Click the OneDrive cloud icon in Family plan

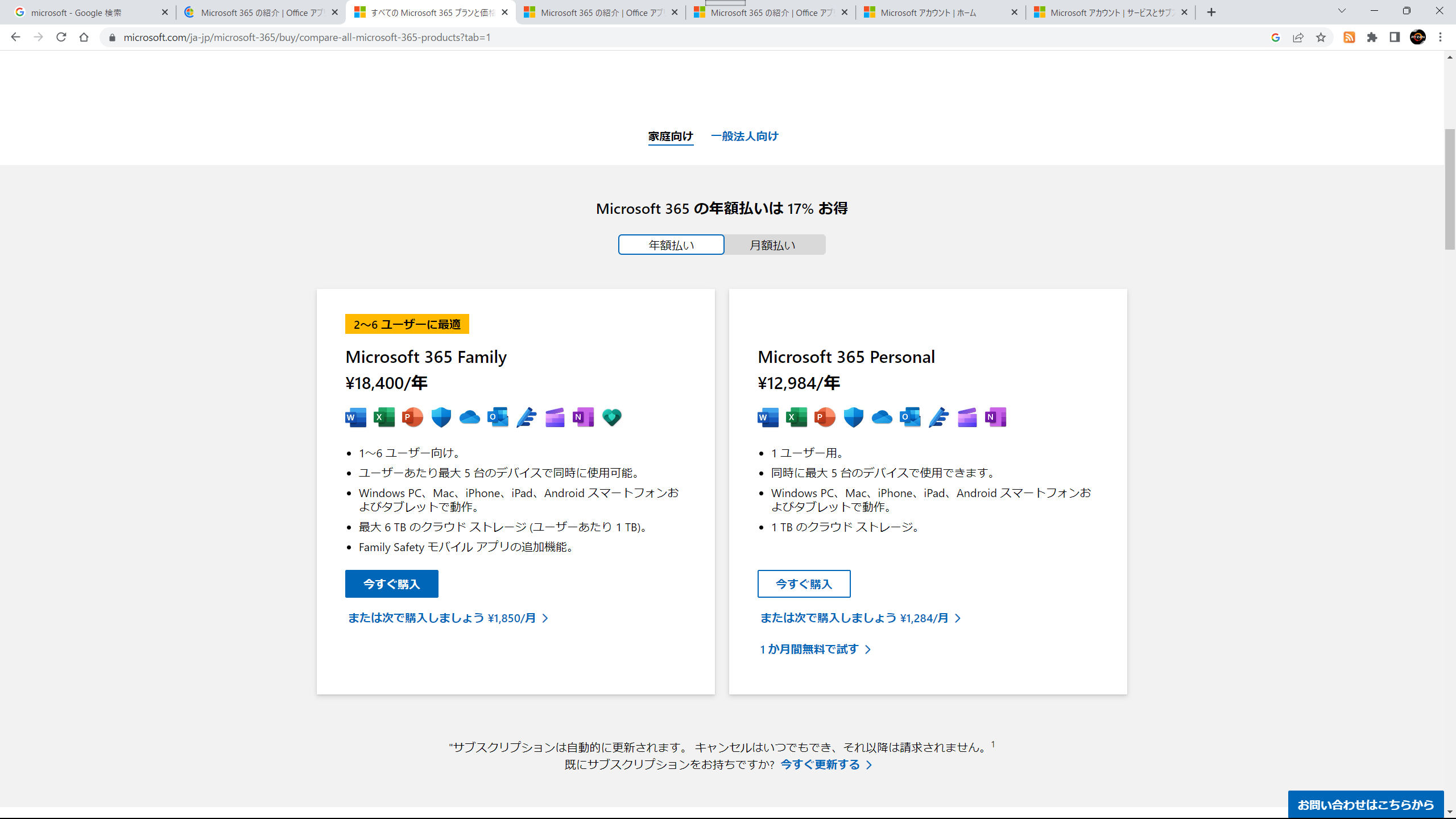click(x=470, y=417)
